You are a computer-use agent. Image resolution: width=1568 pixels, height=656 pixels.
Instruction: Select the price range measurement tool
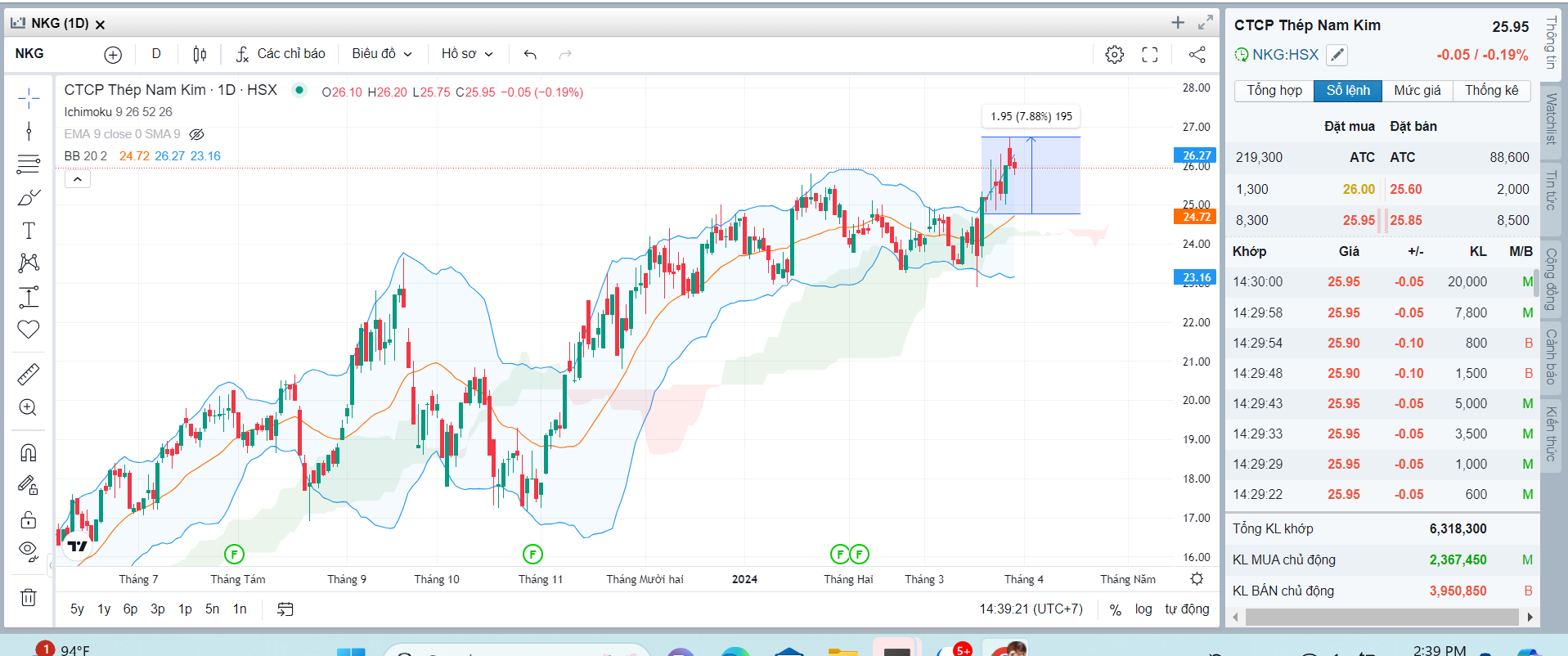(29, 297)
